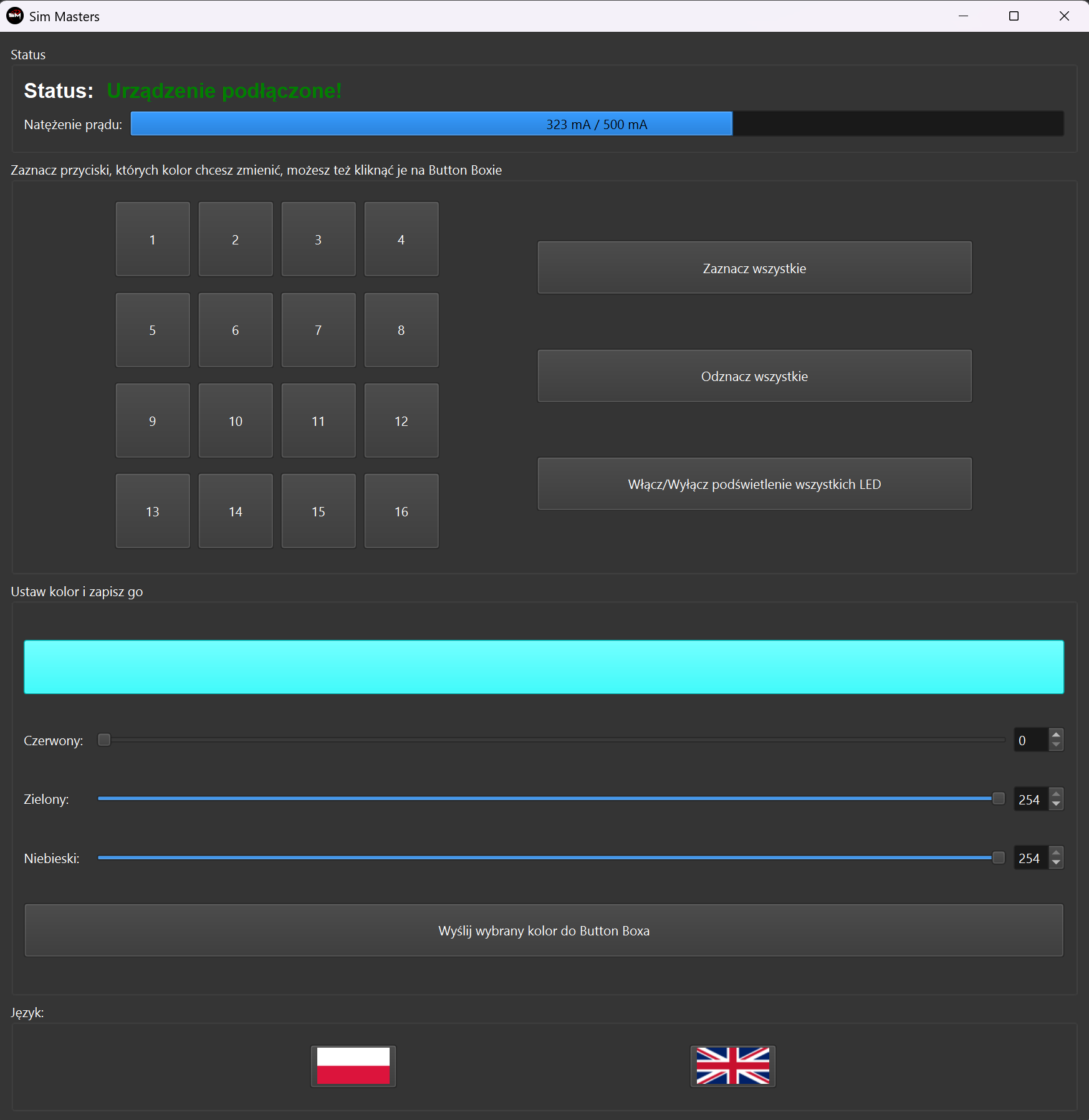Screen dimensions: 1089x1120
Task: Select button 16 in the grid
Action: click(x=401, y=512)
